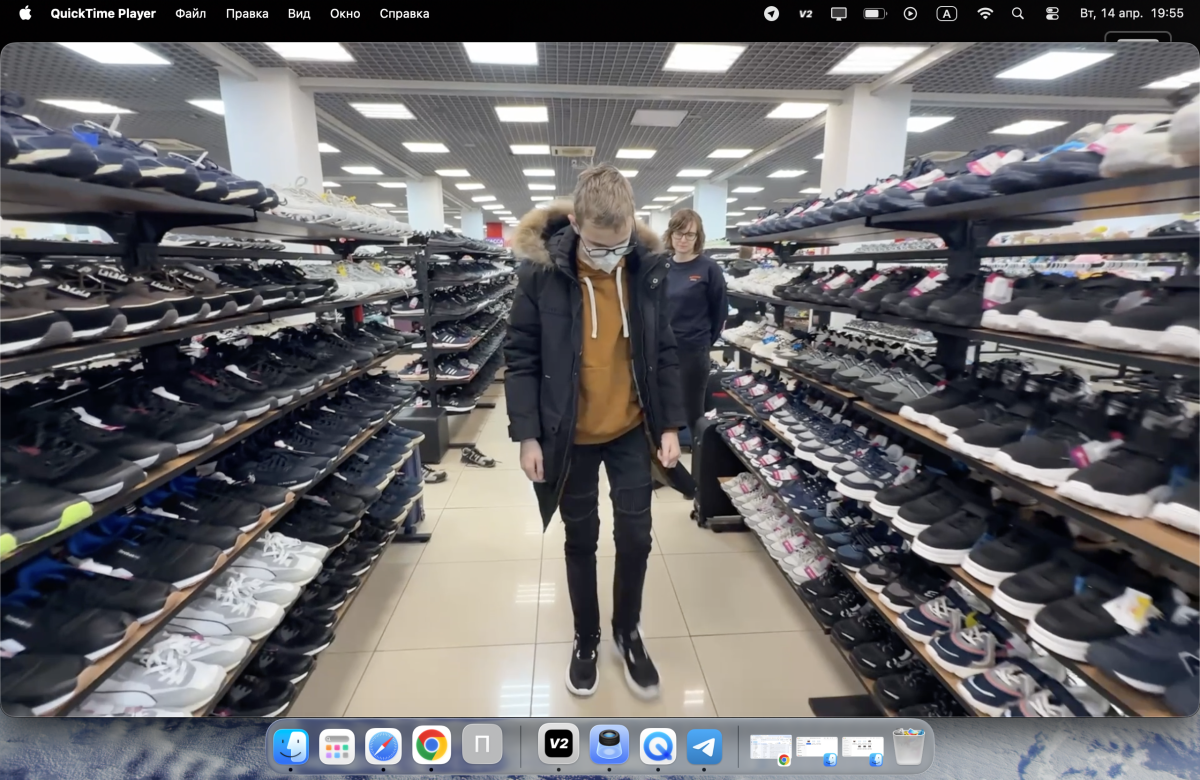Open Control Center toggles icon
This screenshot has width=1200, height=780.
coord(1052,14)
